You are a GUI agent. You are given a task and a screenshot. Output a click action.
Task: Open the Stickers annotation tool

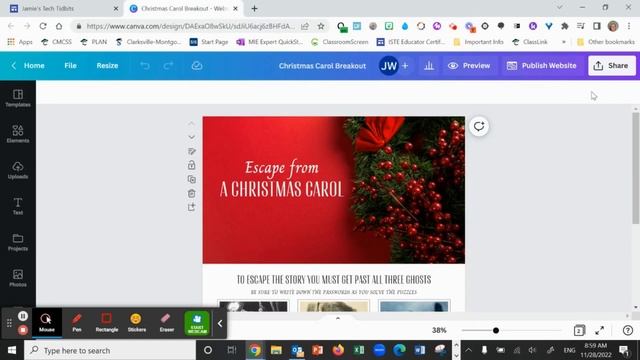[x=137, y=322]
